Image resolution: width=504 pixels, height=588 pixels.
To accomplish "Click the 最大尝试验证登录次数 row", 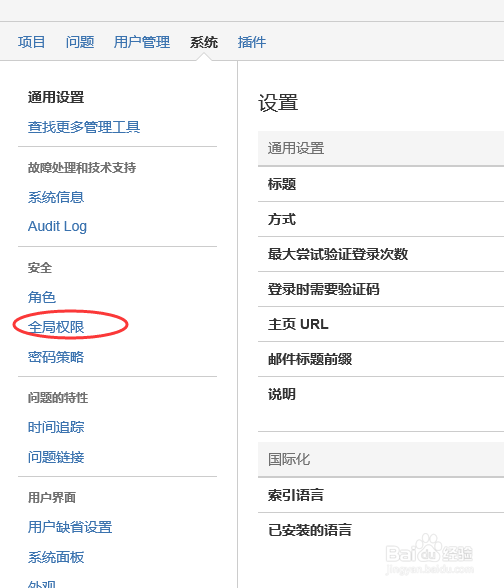I will point(381,254).
